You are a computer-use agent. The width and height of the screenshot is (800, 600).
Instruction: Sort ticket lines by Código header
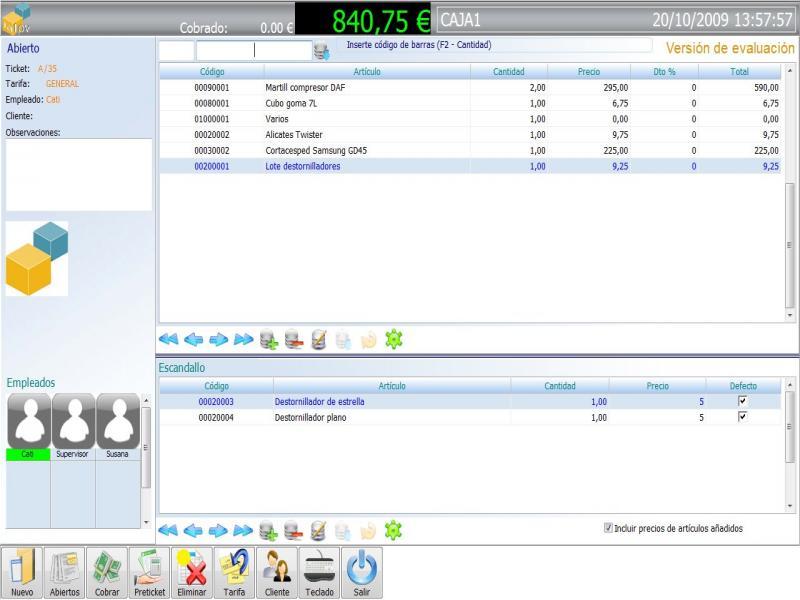coord(212,71)
